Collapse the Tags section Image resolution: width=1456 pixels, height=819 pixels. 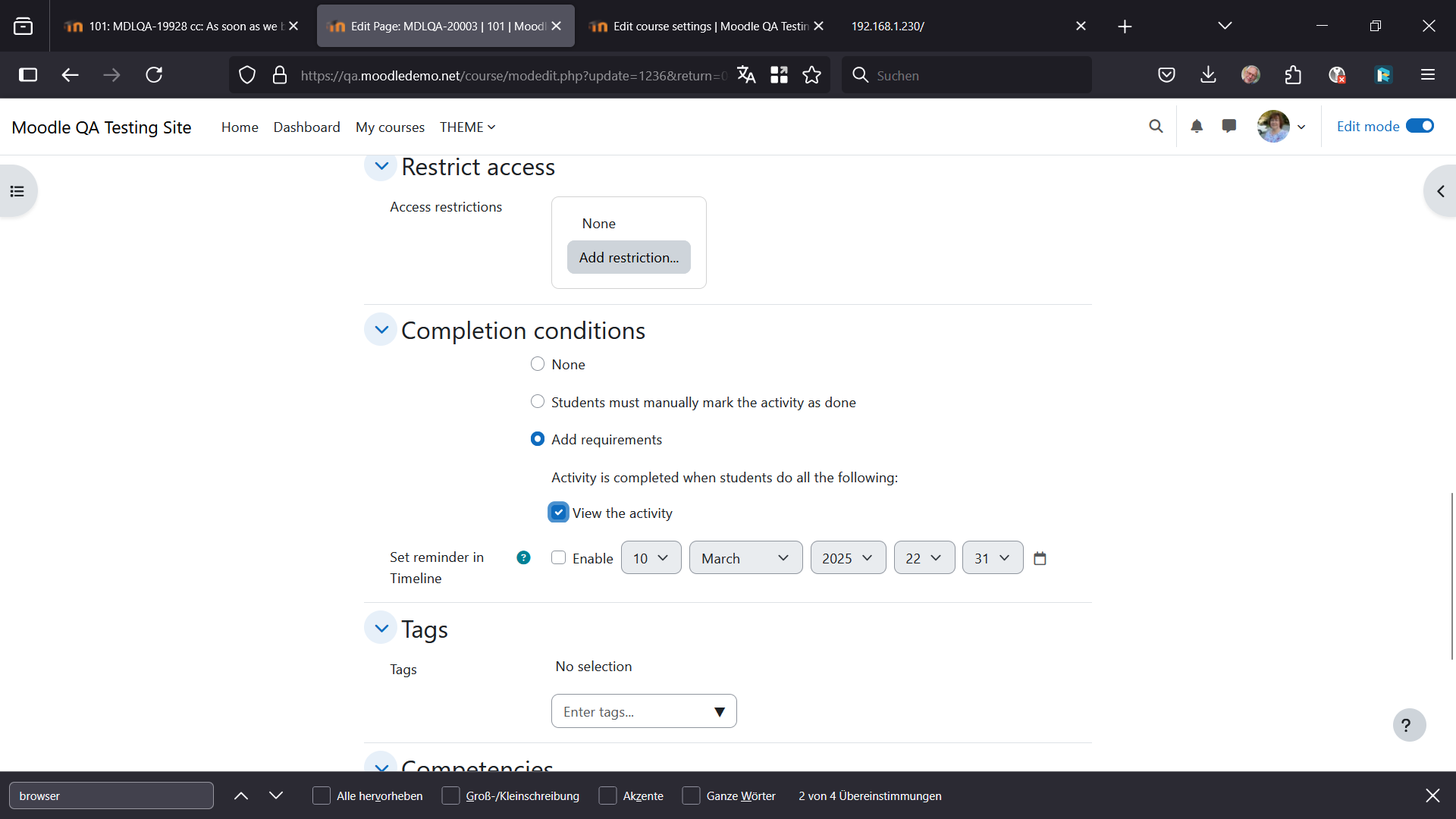[381, 628]
